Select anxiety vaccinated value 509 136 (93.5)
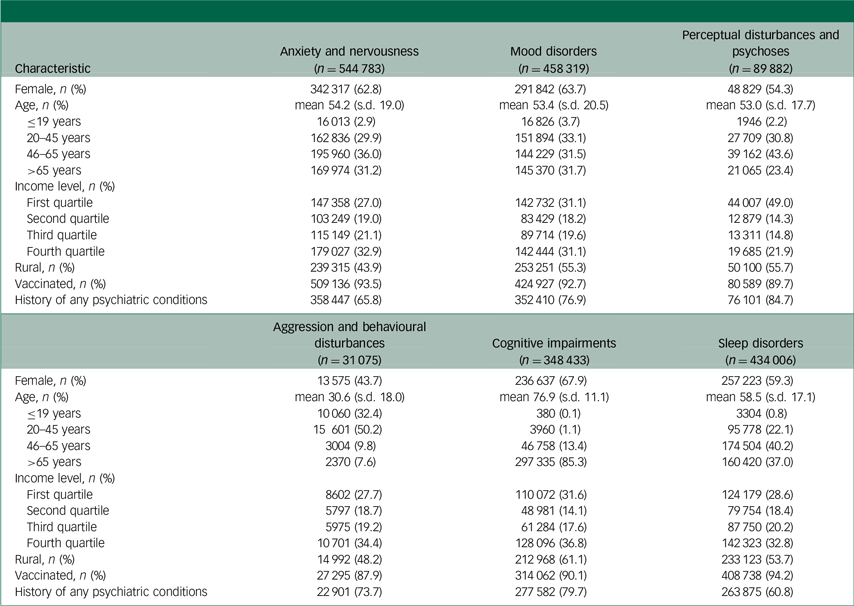 pyautogui.click(x=349, y=283)
